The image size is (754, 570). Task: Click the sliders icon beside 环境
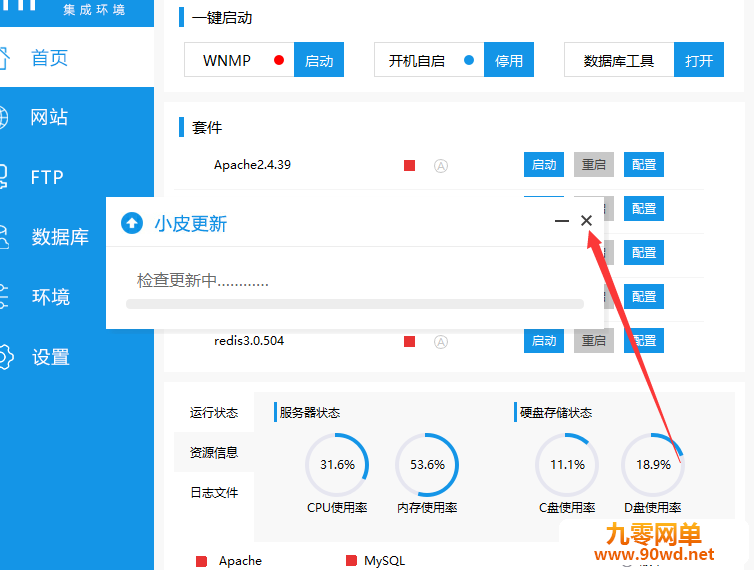pyautogui.click(x=4, y=297)
